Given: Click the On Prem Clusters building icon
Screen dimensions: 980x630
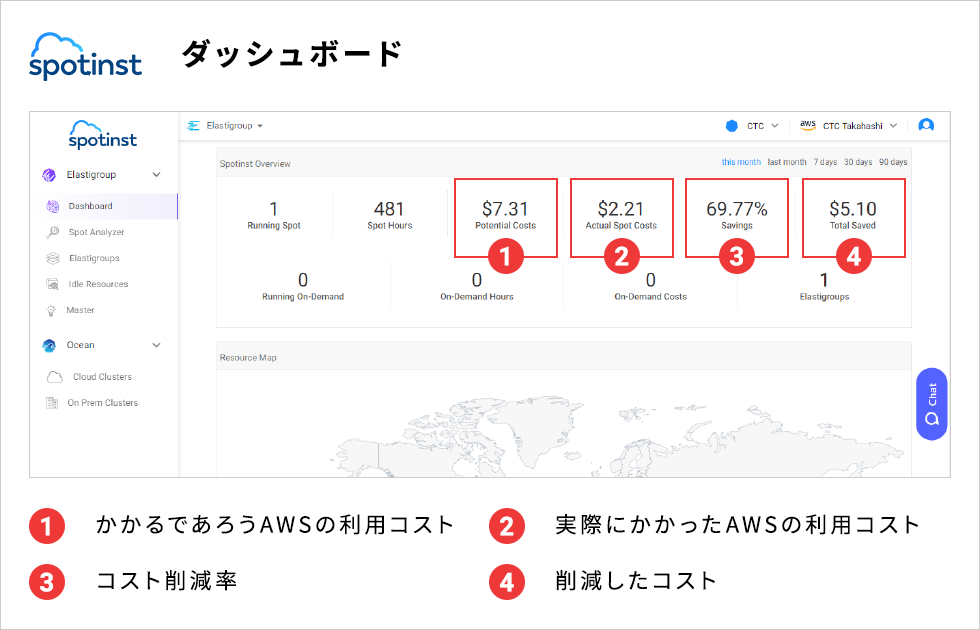Looking at the screenshot, I should tap(52, 403).
